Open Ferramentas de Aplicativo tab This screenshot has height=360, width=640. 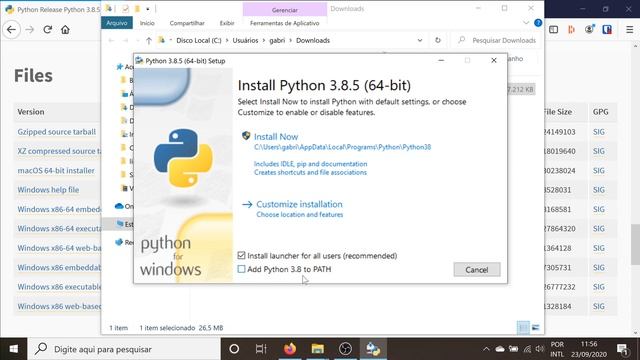tap(284, 23)
